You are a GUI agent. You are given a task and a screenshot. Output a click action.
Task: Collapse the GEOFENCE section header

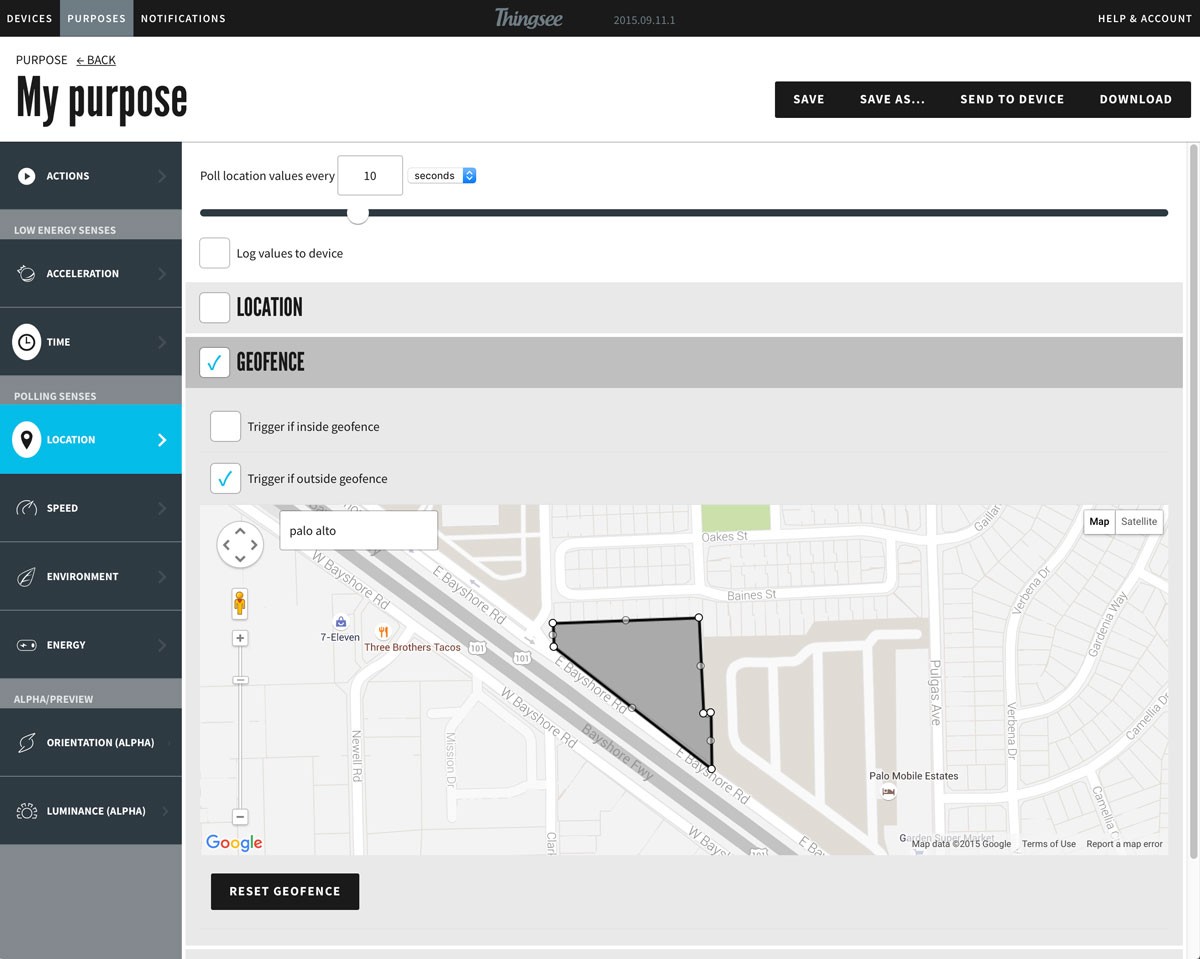(x=684, y=362)
